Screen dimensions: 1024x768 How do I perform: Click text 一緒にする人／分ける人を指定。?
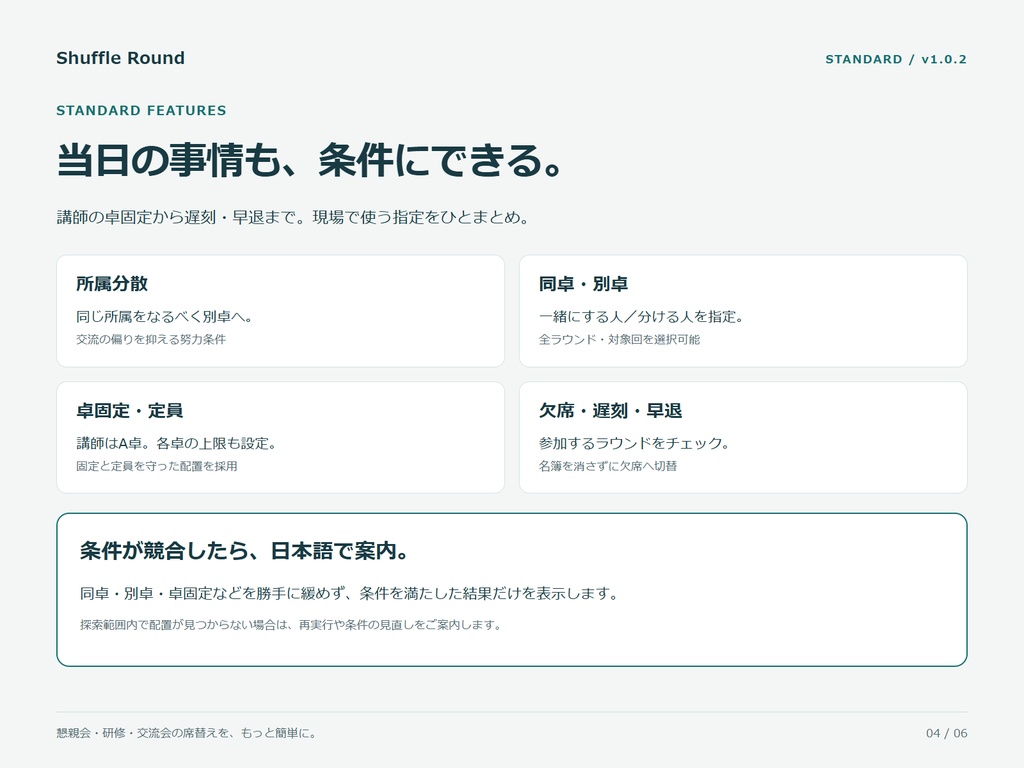[x=641, y=317]
